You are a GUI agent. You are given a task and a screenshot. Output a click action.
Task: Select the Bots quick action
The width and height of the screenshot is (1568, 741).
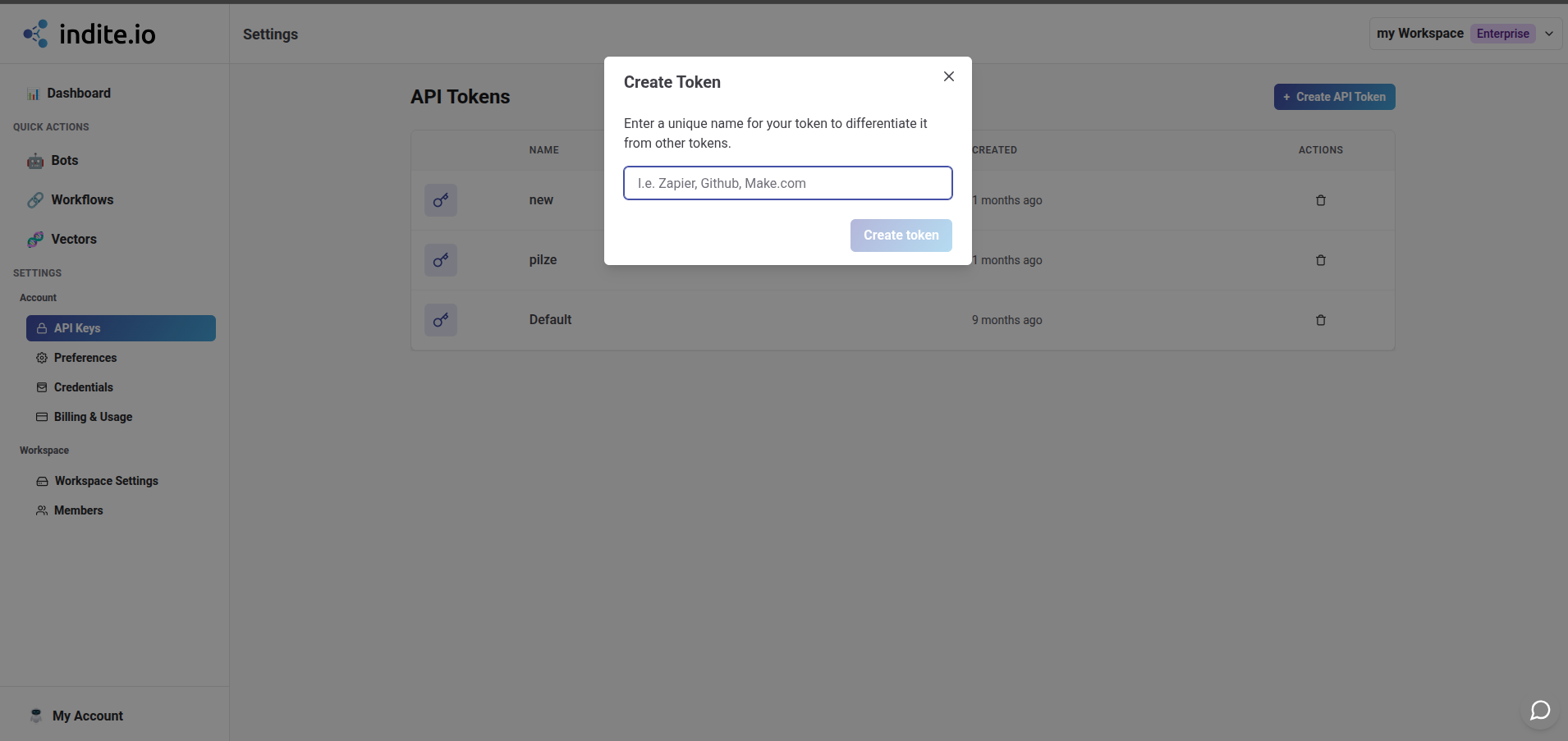click(x=63, y=160)
